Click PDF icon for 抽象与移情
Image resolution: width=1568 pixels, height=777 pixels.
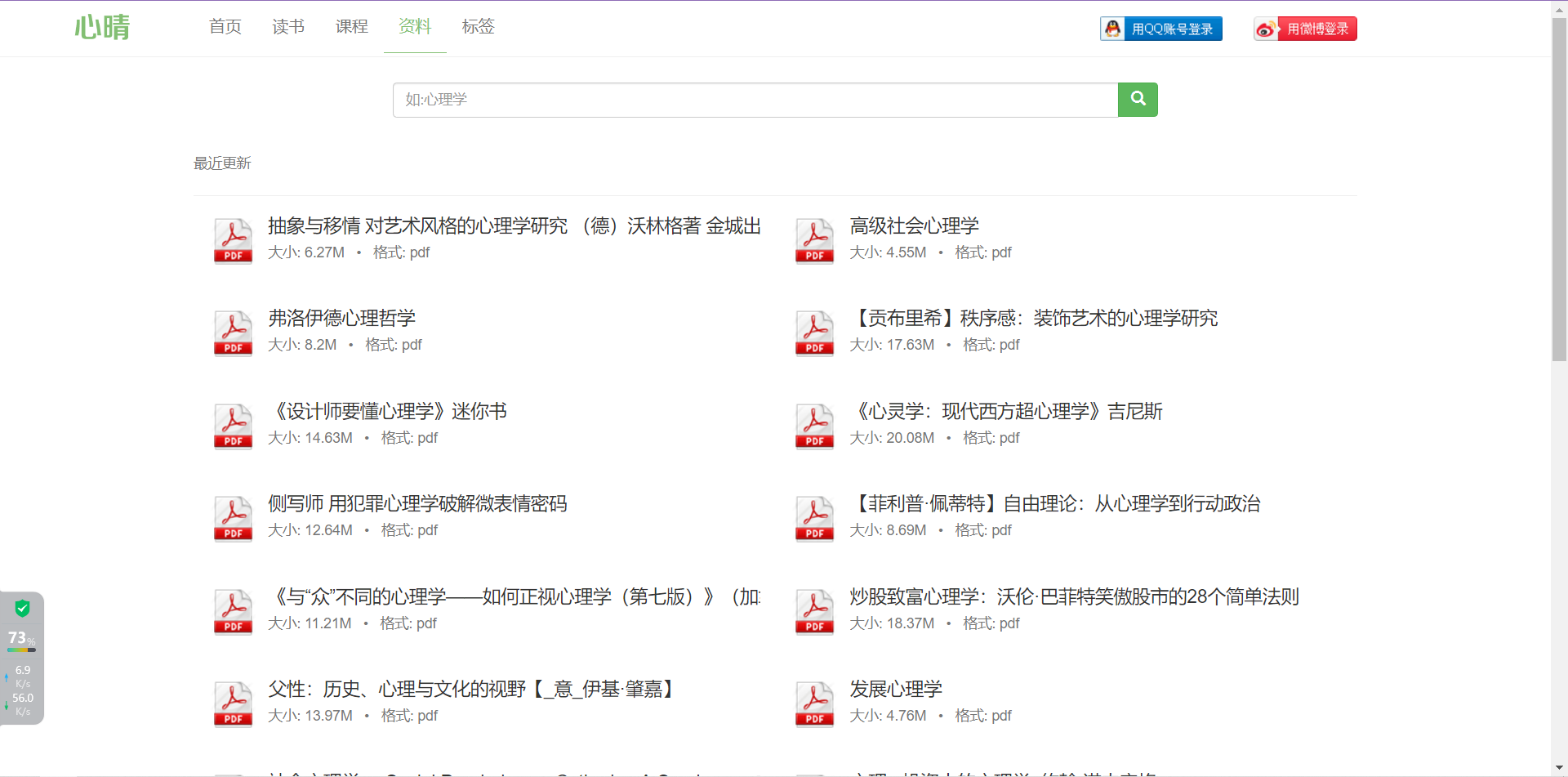[x=234, y=240]
